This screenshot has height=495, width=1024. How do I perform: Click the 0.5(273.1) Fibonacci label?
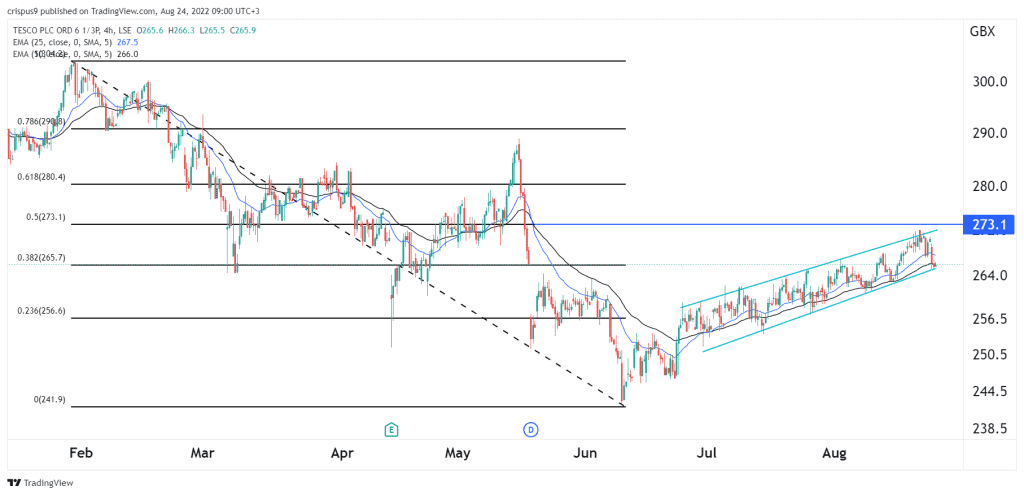pos(44,217)
